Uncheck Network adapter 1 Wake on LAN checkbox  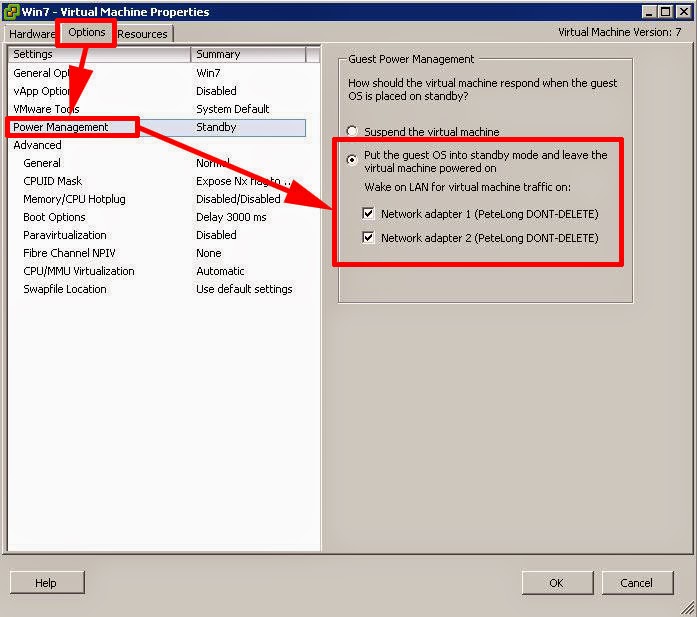368,213
